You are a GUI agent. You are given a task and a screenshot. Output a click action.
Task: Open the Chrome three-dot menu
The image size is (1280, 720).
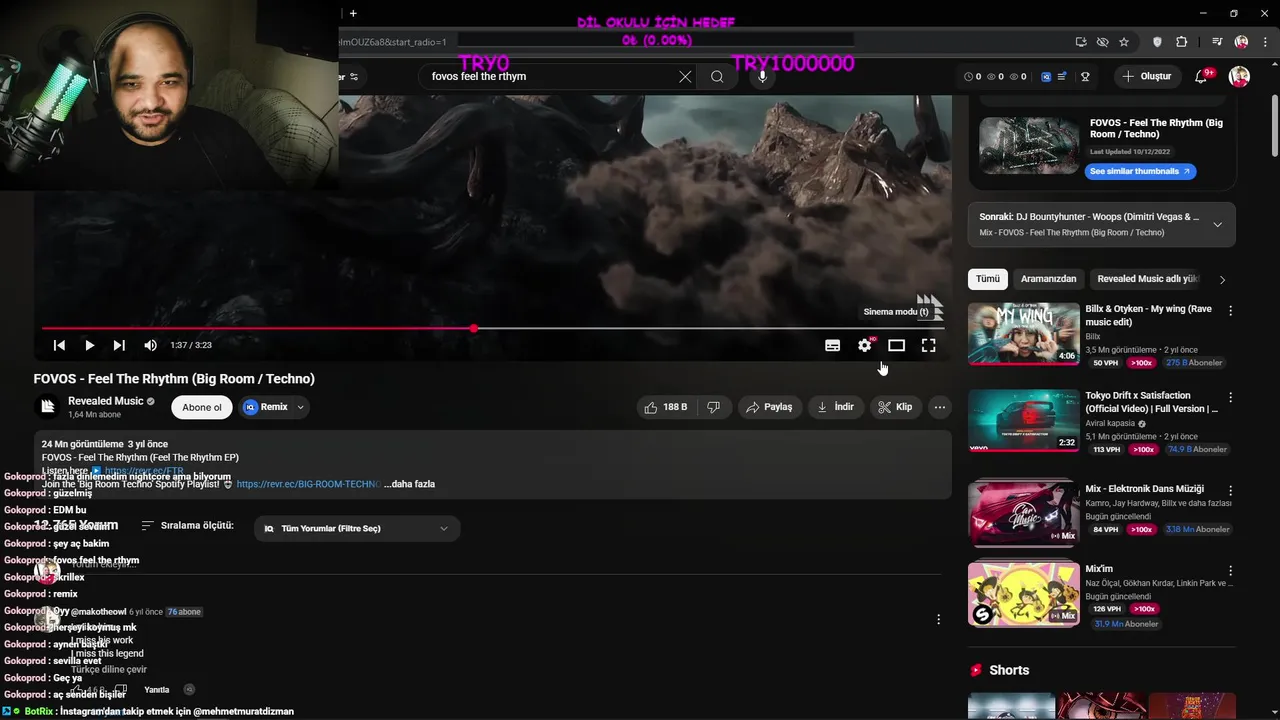coord(1265,42)
